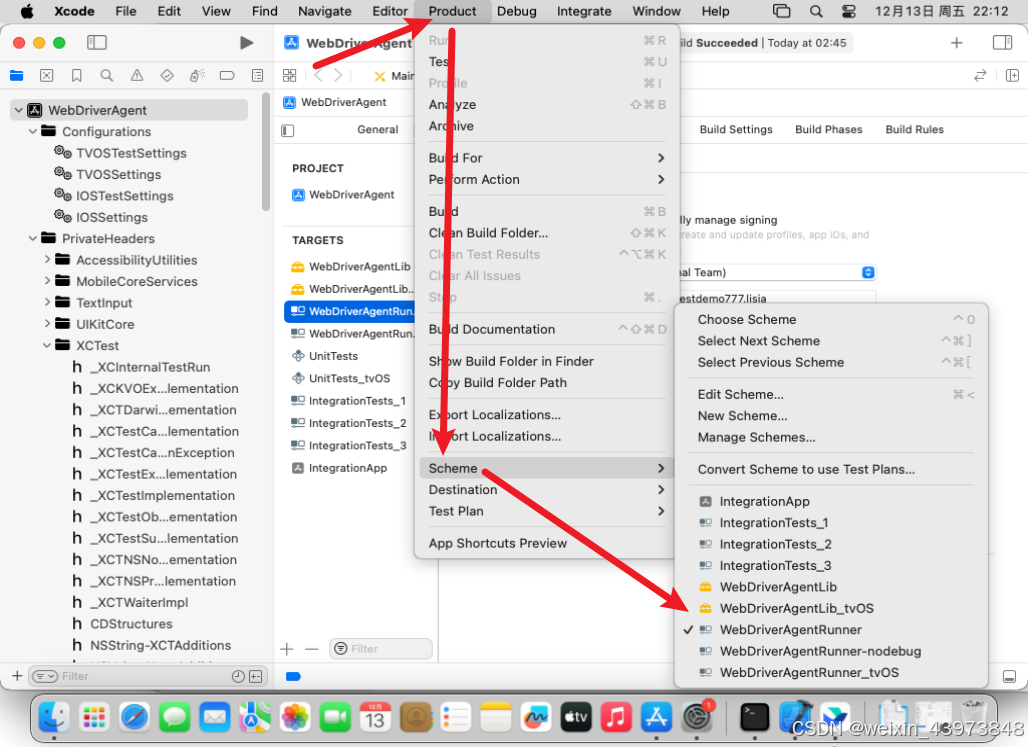Viewport: 1028px width, 747px height.
Task: Open Control Center in menu bar
Action: coord(848,11)
